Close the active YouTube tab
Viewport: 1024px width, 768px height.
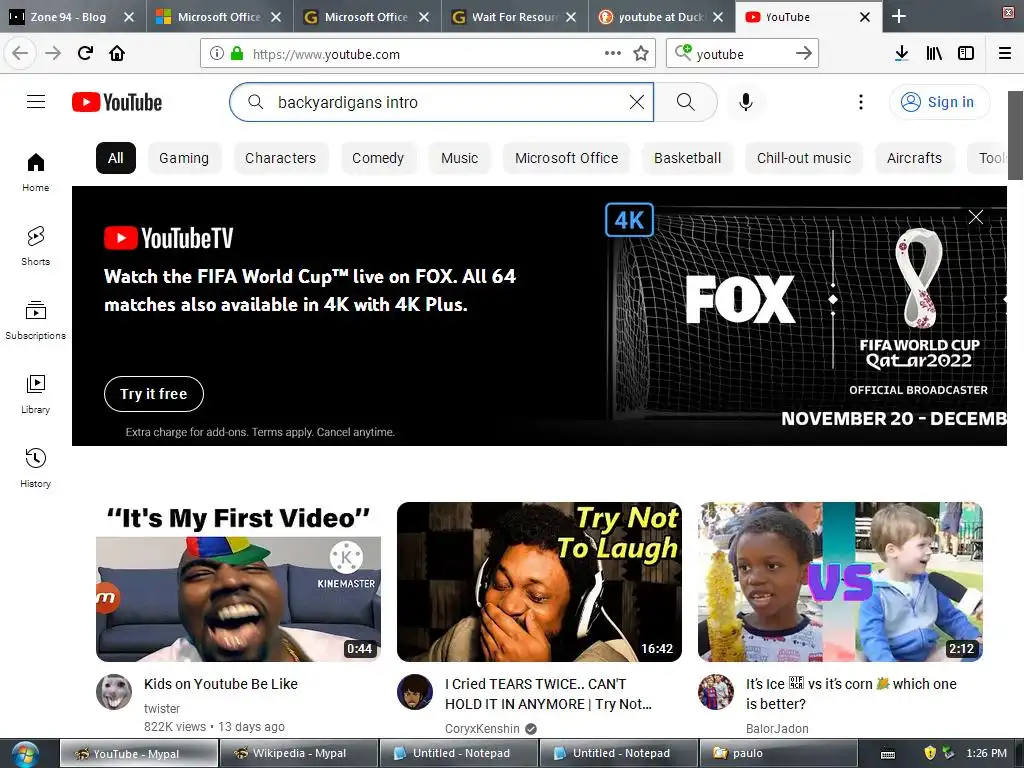pos(865,17)
